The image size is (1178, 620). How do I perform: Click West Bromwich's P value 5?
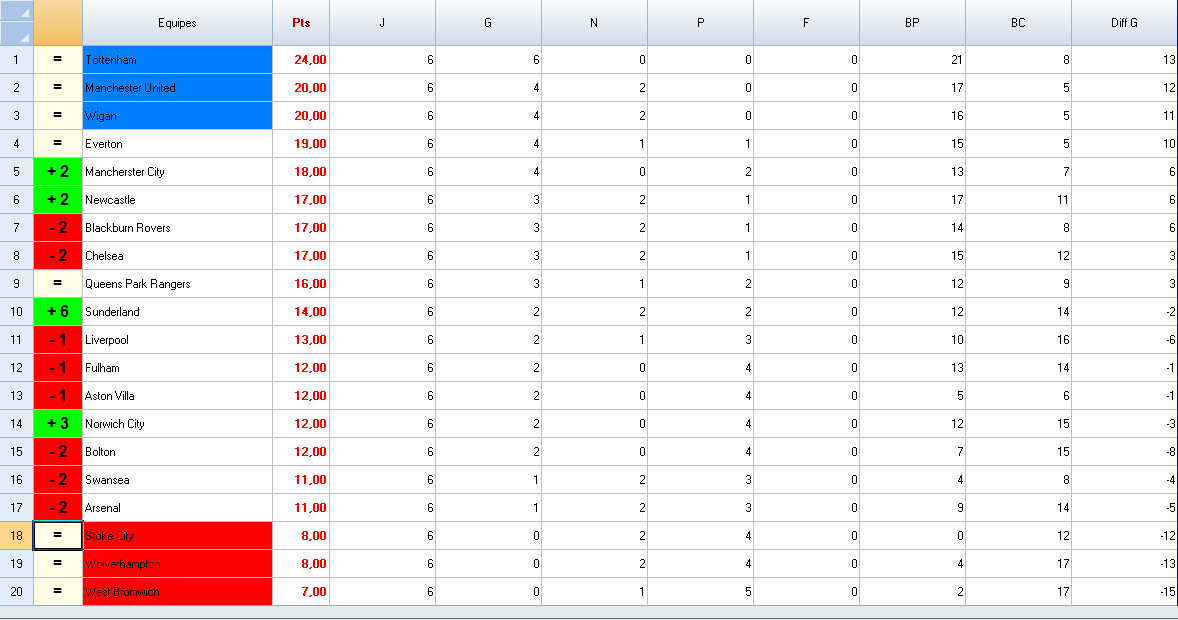[x=700, y=591]
